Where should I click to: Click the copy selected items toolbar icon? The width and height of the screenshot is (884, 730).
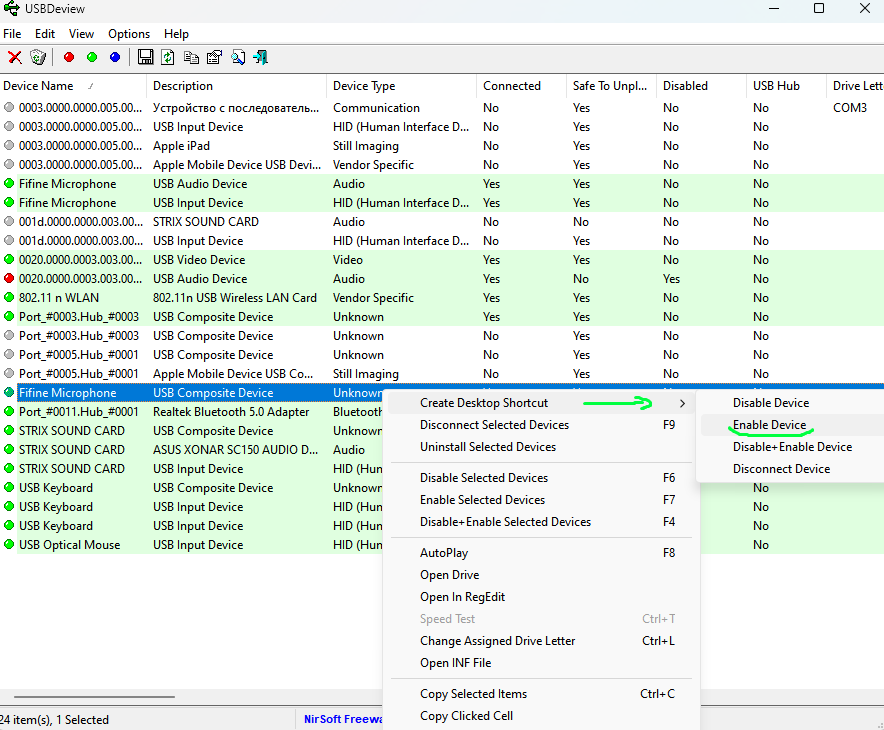coord(191,57)
